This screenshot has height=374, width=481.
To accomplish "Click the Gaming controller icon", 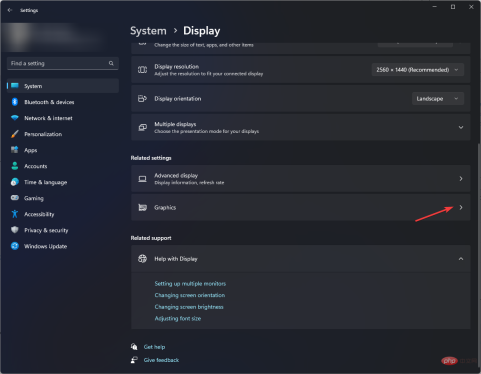I will click(x=15, y=198).
